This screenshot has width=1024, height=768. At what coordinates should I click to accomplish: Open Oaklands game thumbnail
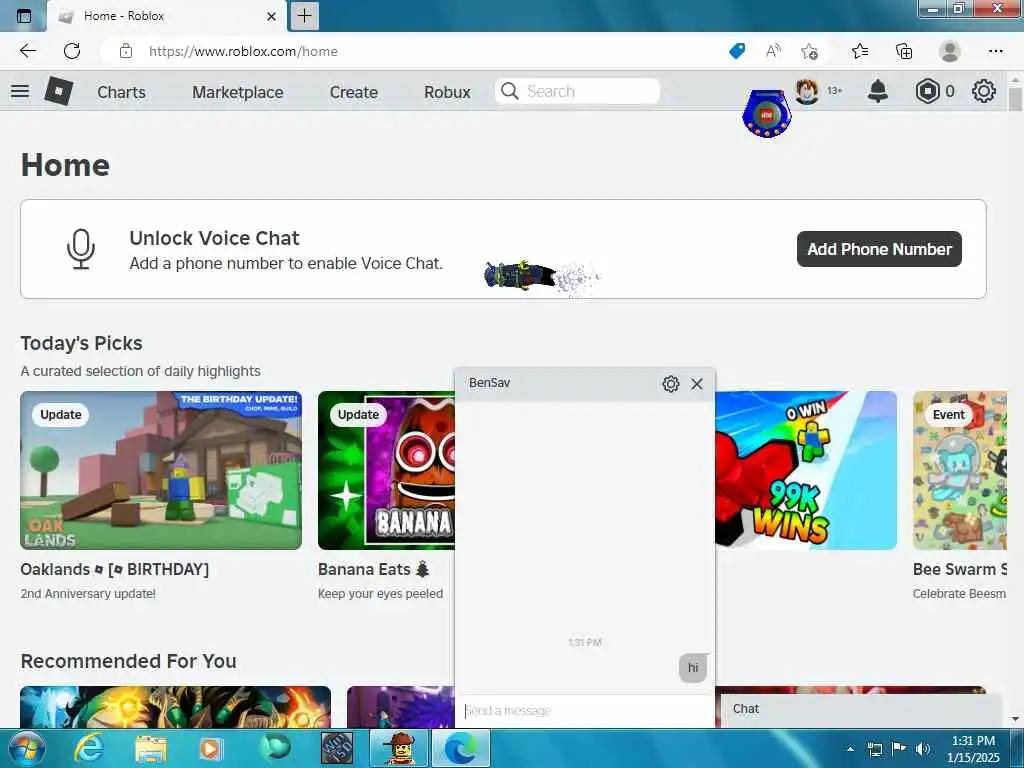[161, 470]
